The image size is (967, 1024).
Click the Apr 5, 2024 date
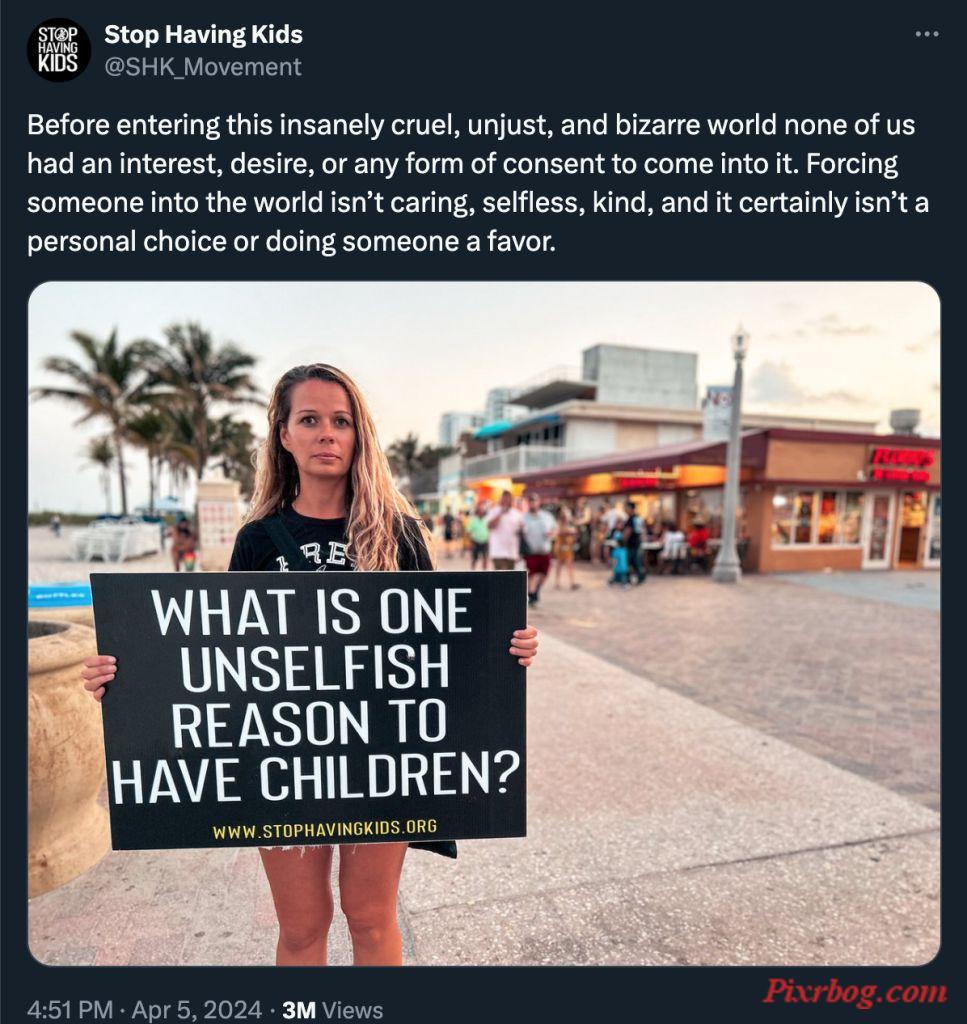point(197,1010)
